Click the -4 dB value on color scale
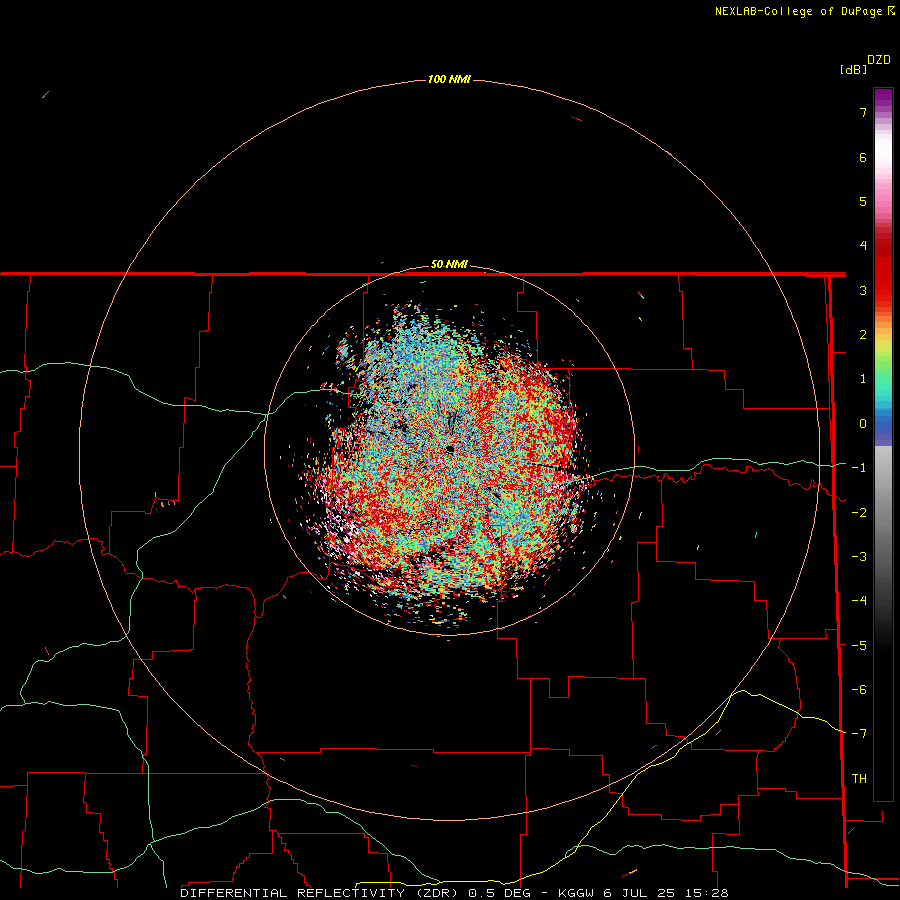This screenshot has width=900, height=900. pos(859,601)
